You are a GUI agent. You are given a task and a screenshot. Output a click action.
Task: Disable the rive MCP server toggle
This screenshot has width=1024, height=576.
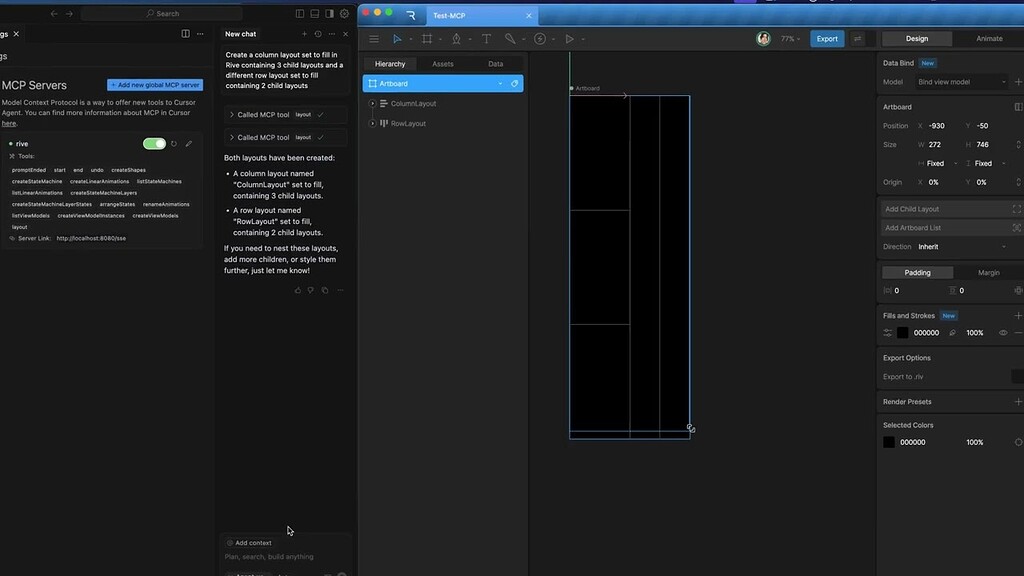(153, 143)
